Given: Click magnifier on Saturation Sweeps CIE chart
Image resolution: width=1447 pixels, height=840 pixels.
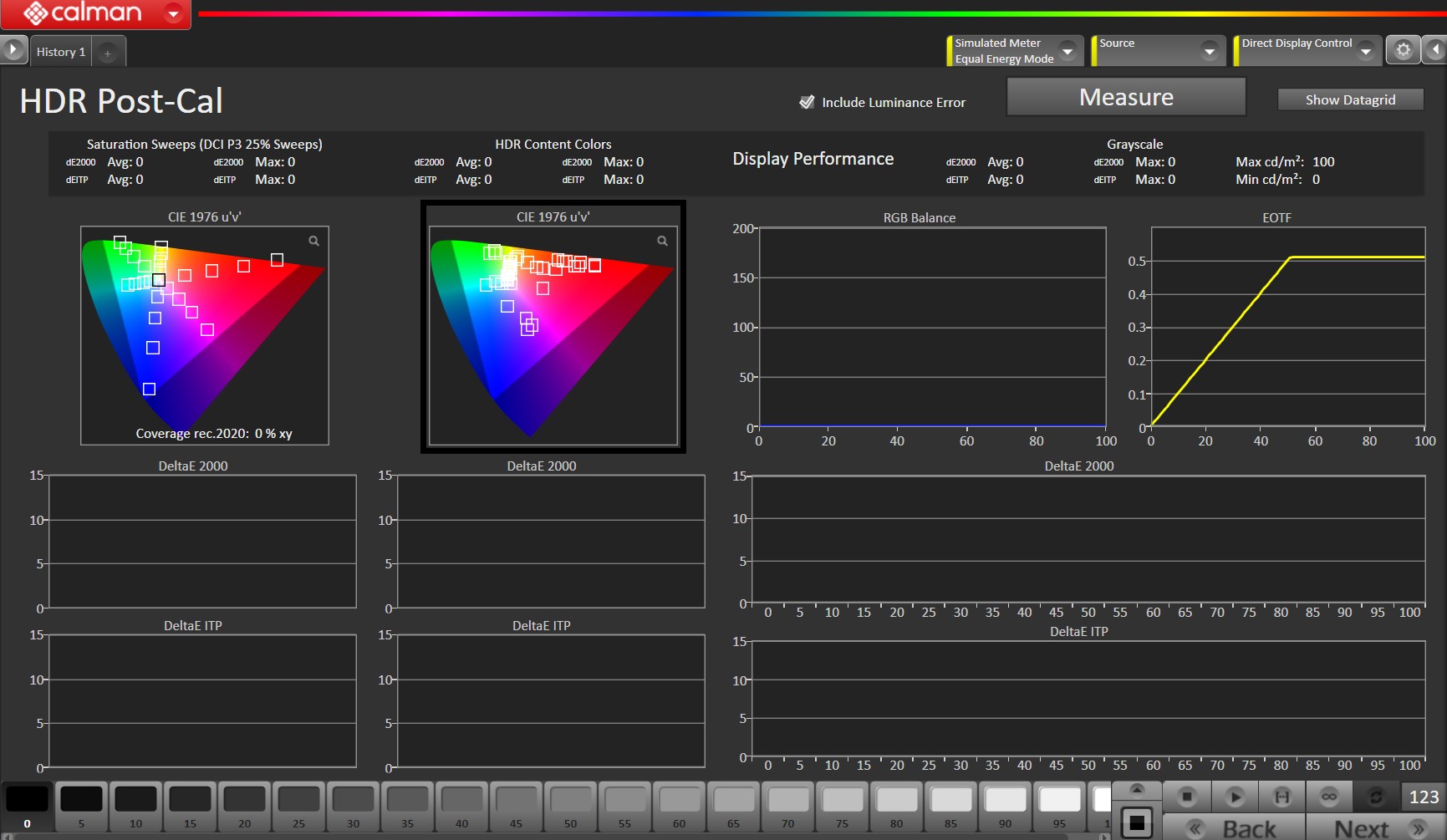Looking at the screenshot, I should (314, 241).
